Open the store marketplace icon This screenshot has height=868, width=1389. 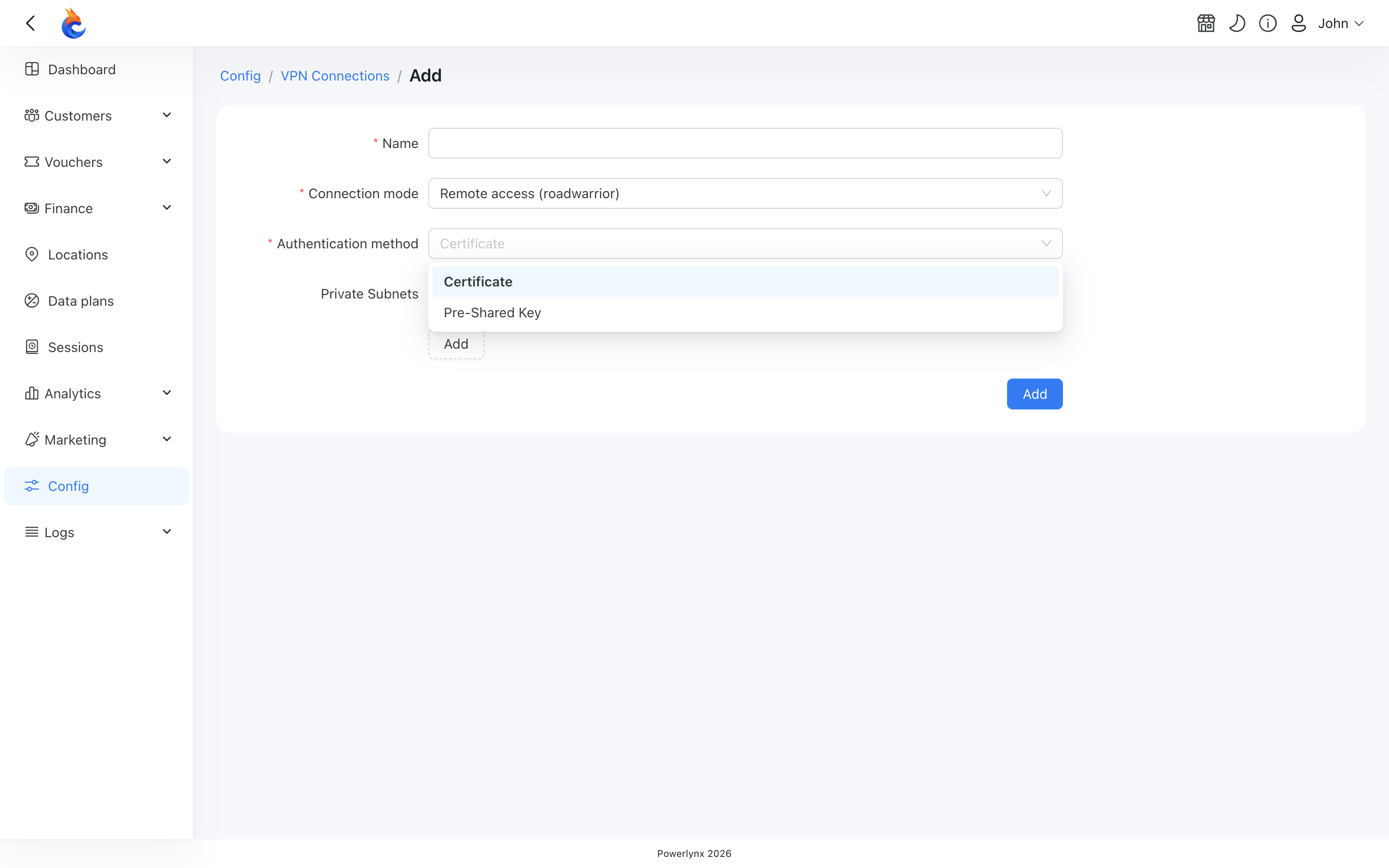1206,23
